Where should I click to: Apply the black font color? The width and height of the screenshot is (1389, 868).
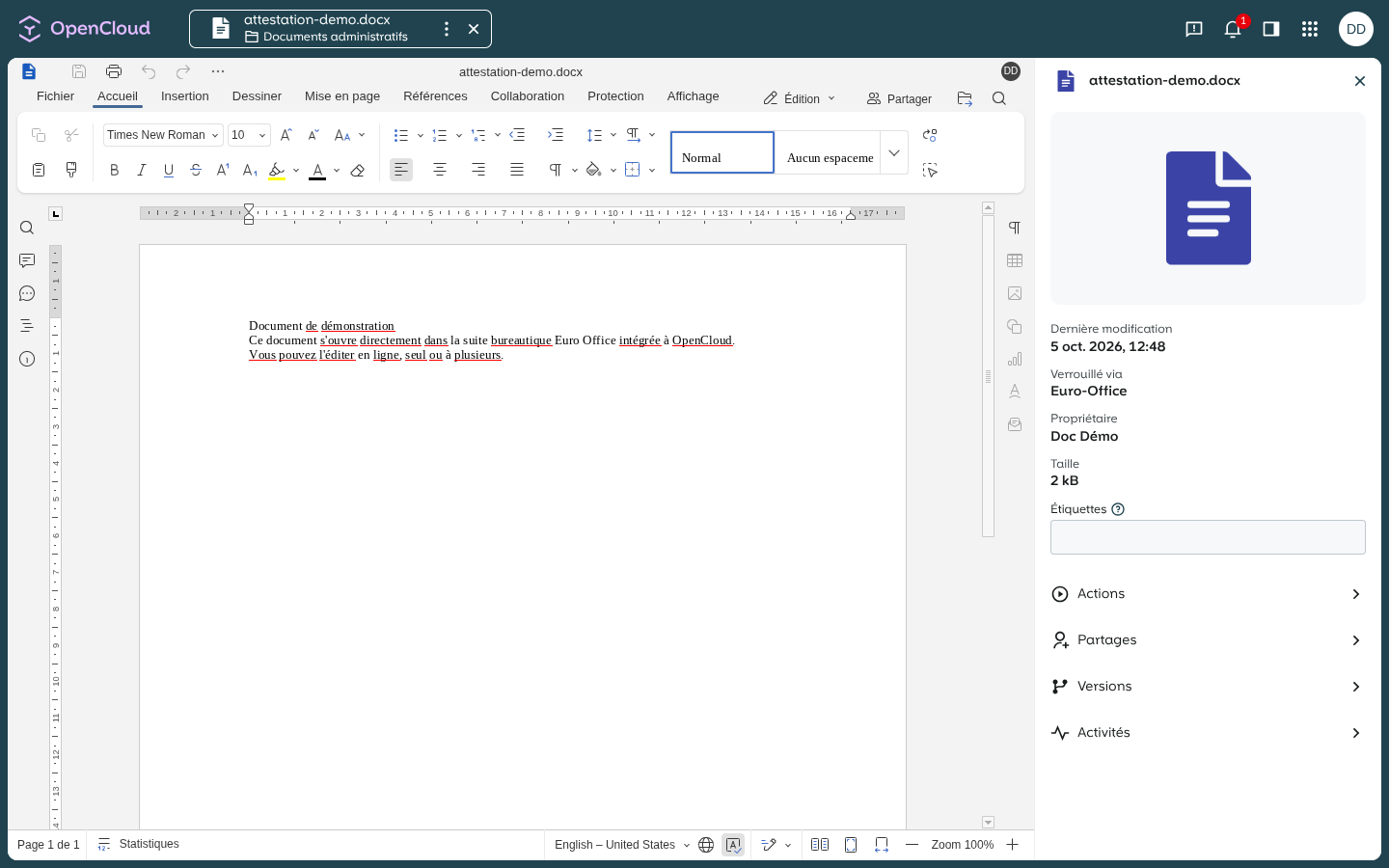[x=317, y=171]
